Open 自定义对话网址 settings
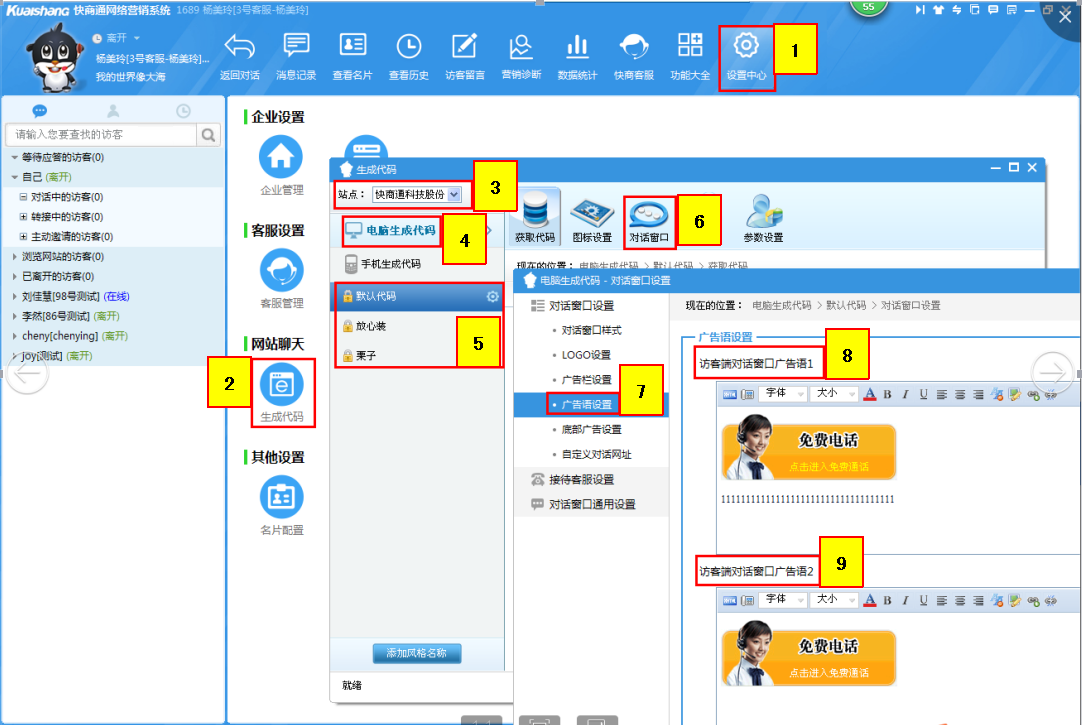This screenshot has width=1082, height=725. pyautogui.click(x=596, y=455)
